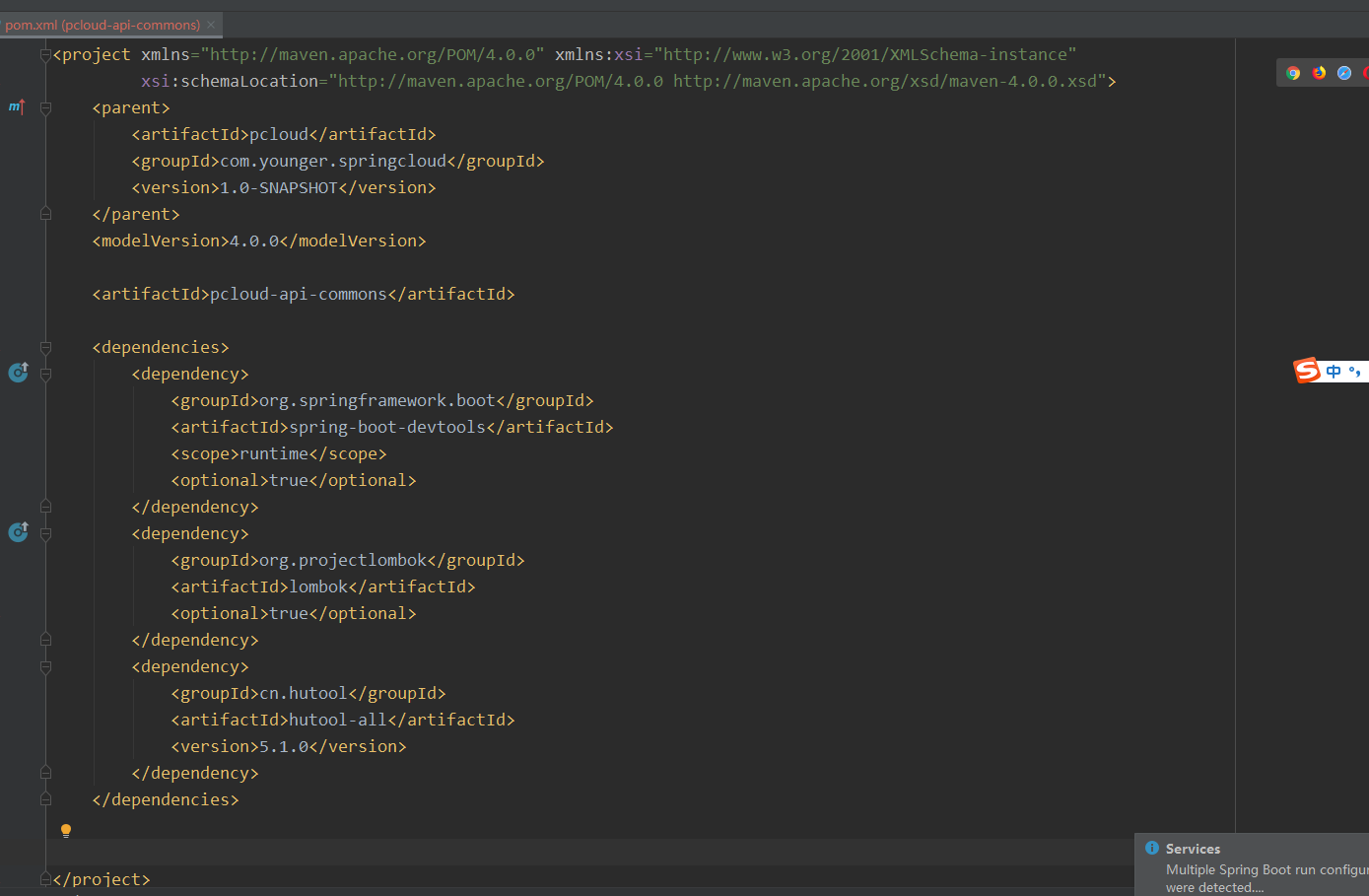Click spring-boot-devtools artifactId text
The image size is (1369, 896).
[x=387, y=427]
